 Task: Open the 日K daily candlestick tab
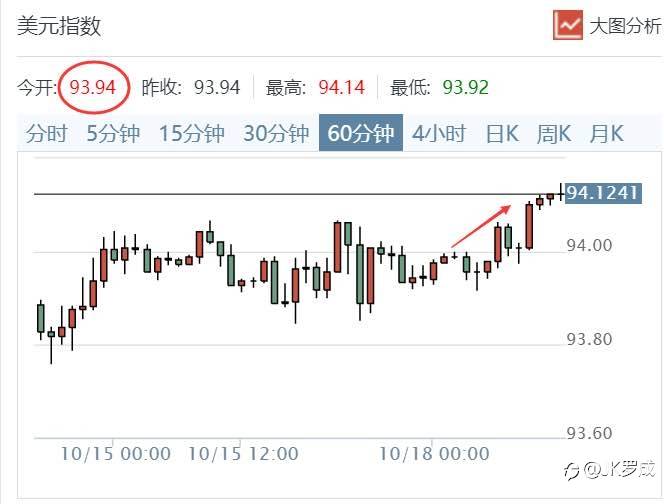click(502, 134)
